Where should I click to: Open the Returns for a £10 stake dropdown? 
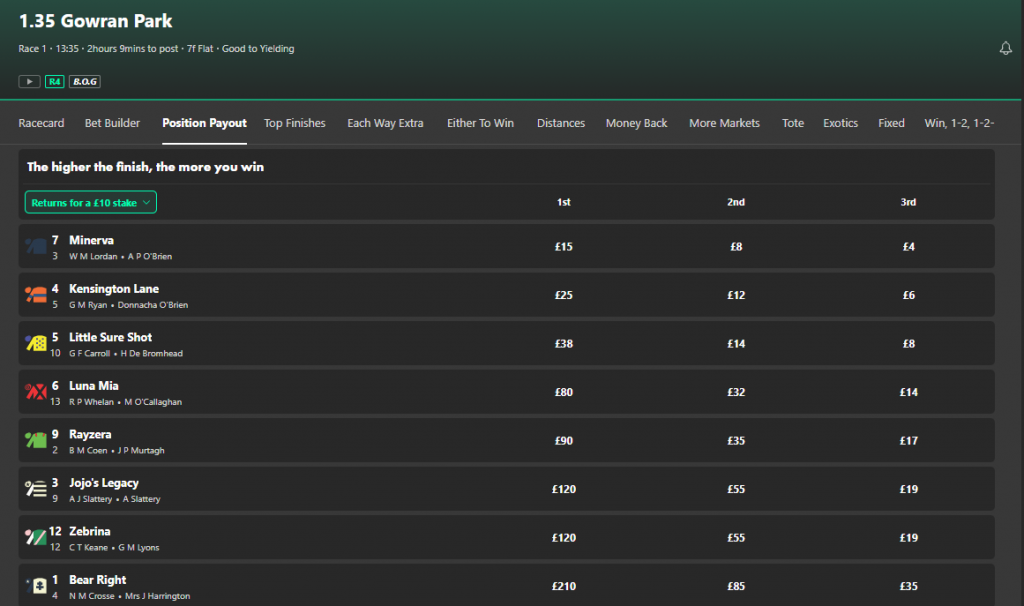(91, 202)
